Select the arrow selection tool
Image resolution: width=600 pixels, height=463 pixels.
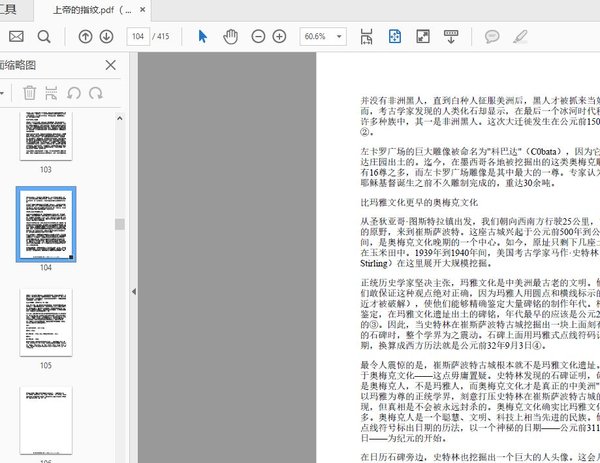coord(203,36)
